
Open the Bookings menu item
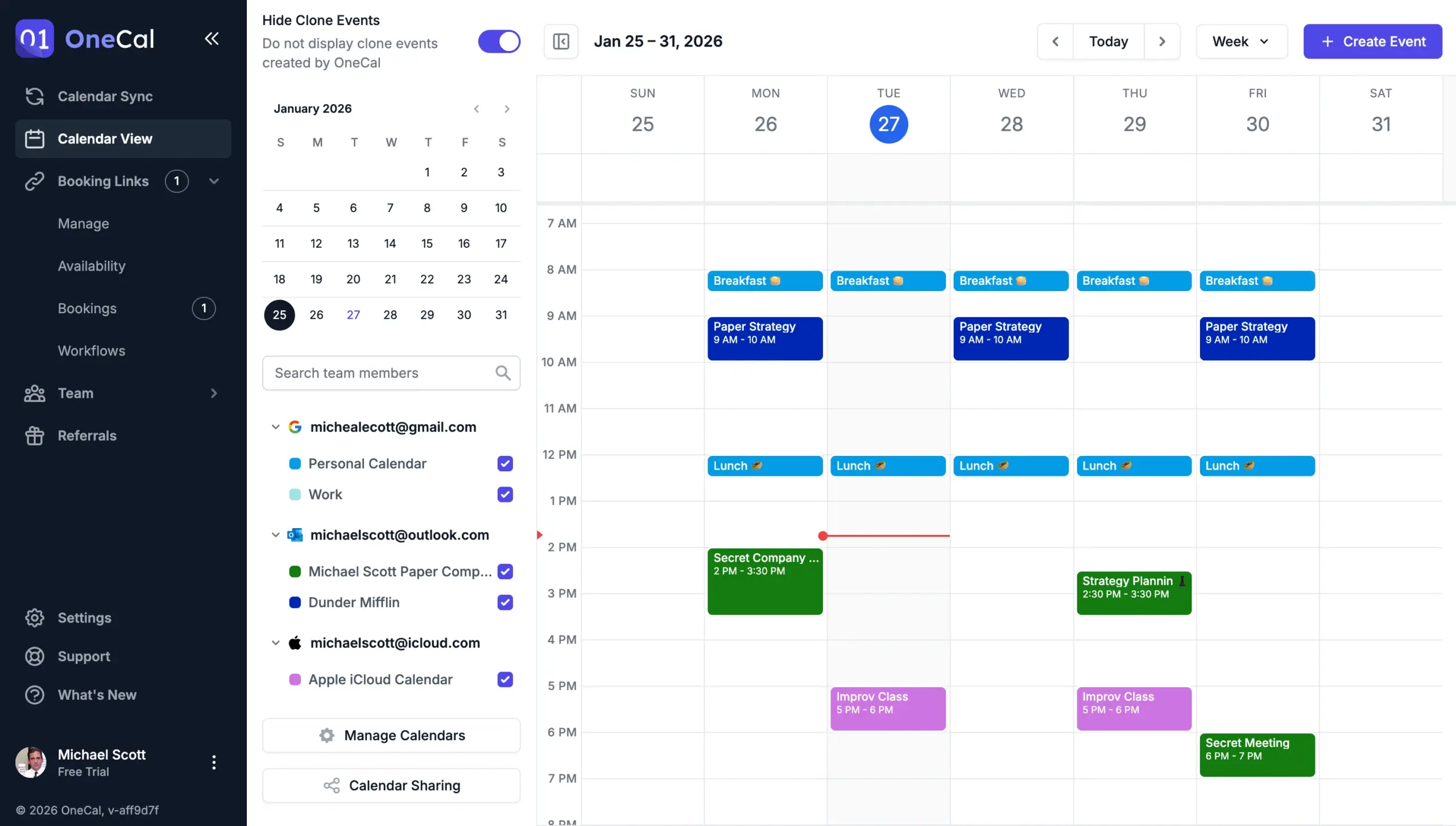pyautogui.click(x=87, y=309)
